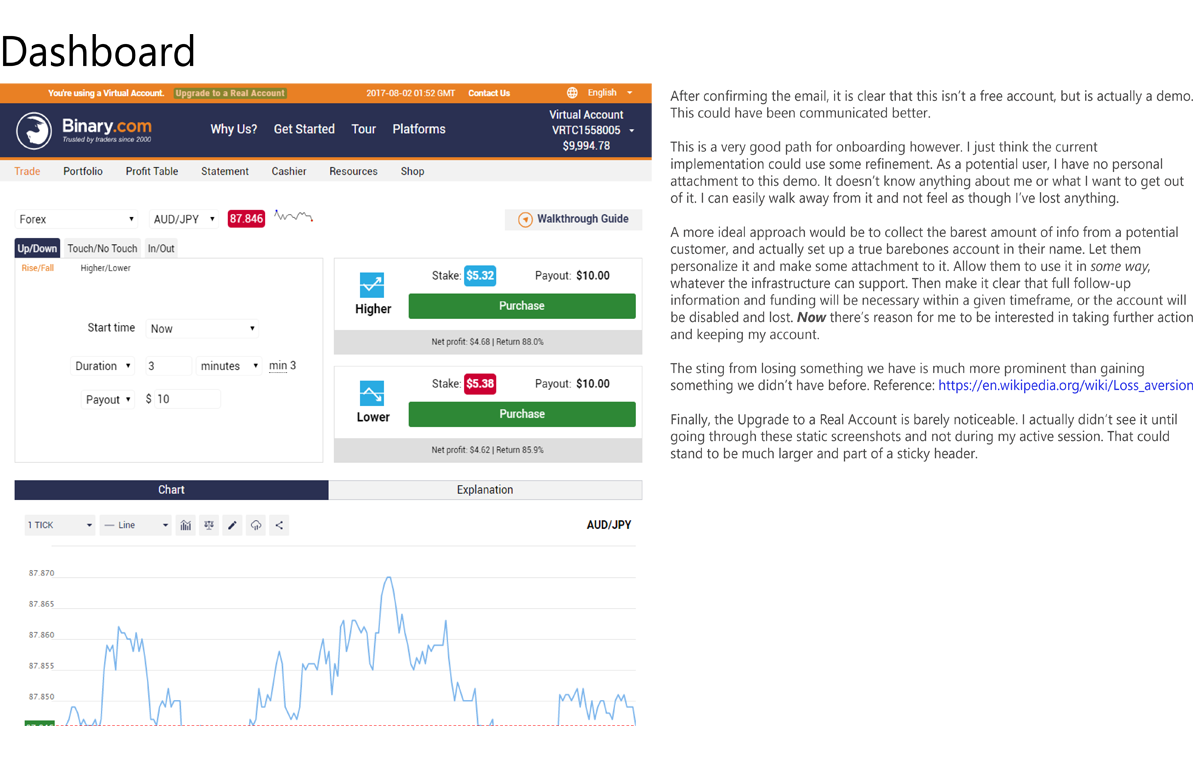Click the Higher stake $5.32 value
Screen dimensions: 1200x758
(480, 276)
